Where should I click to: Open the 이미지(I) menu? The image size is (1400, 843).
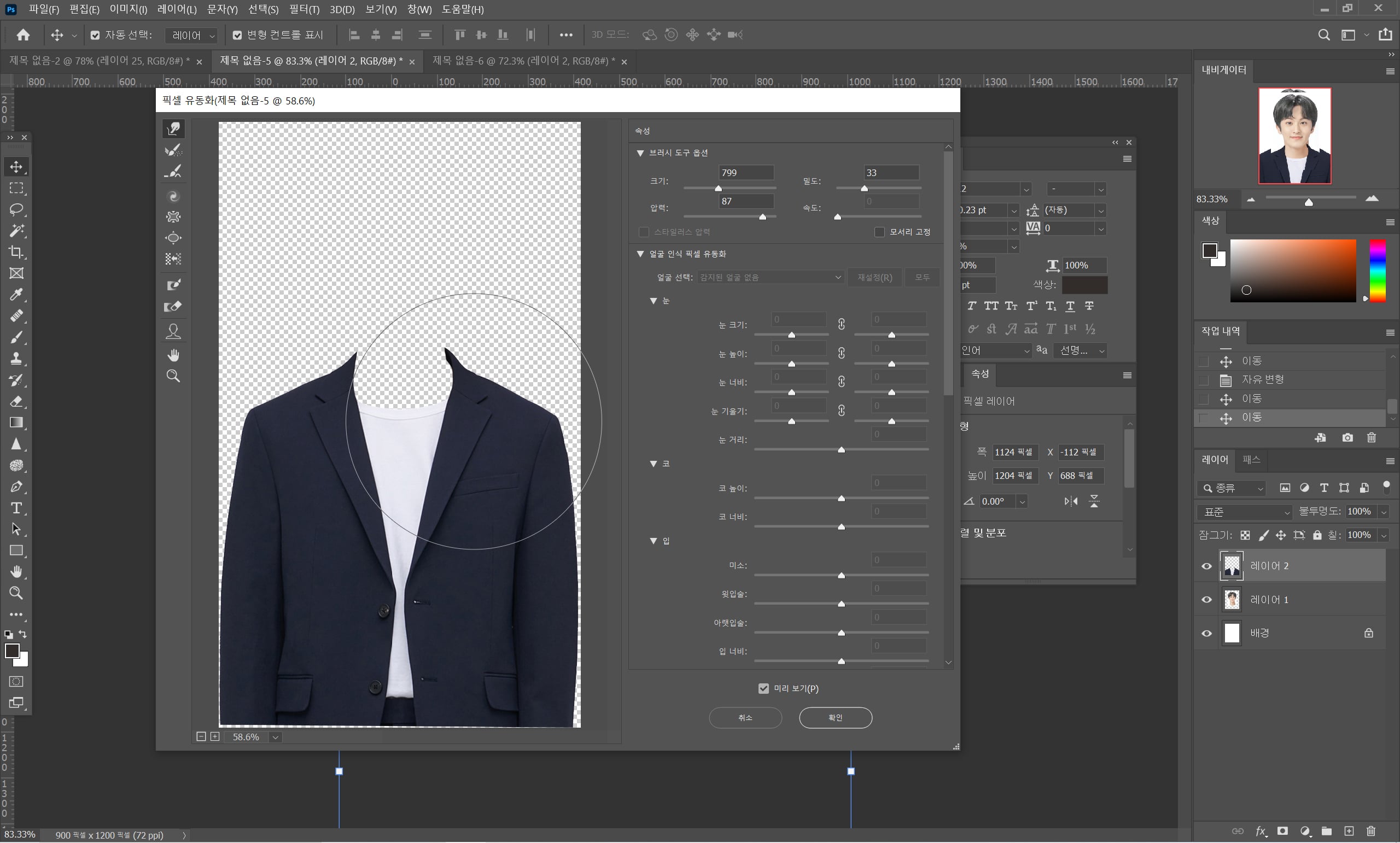click(x=129, y=9)
